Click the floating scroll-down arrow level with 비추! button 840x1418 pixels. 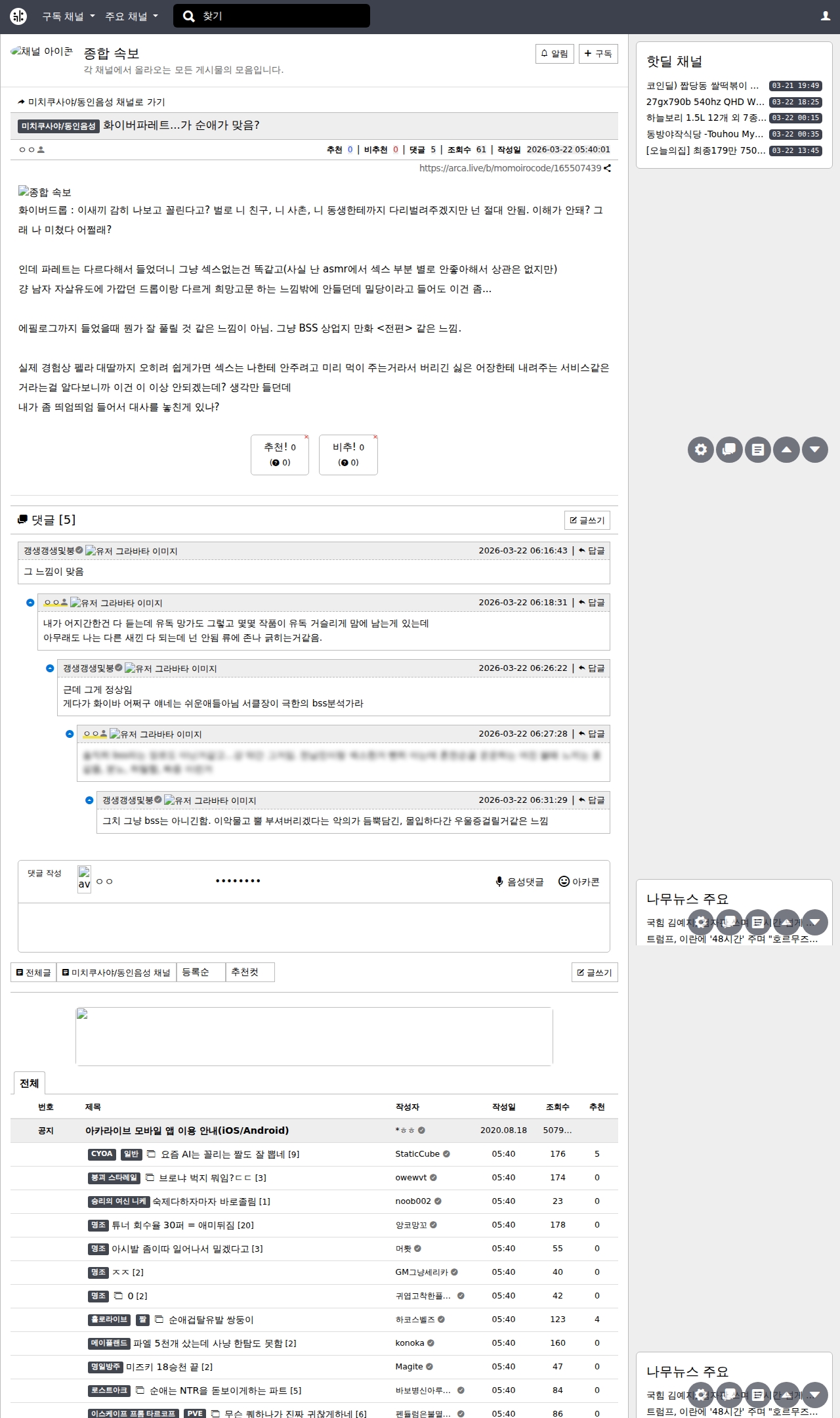coord(815,450)
